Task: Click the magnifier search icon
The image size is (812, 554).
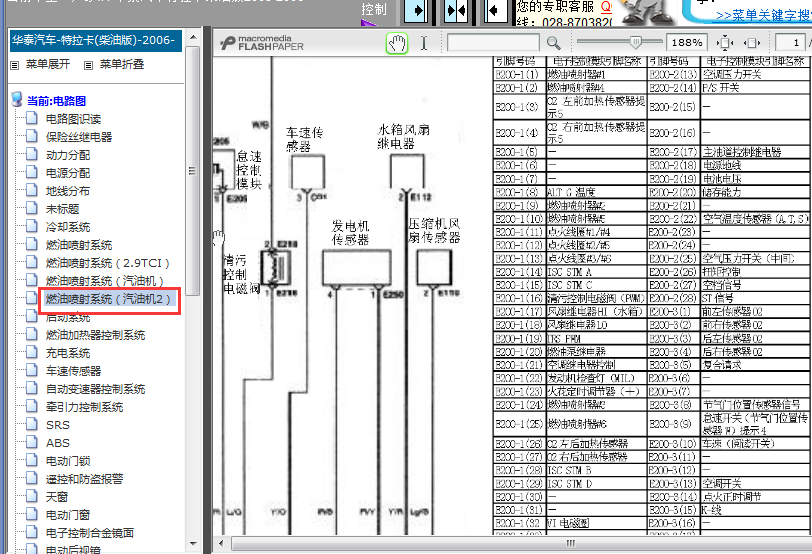Action: click(554, 43)
